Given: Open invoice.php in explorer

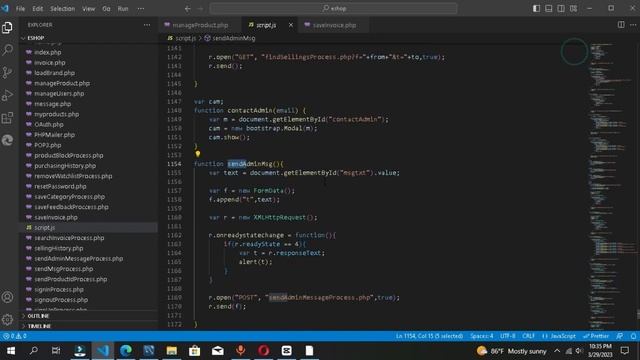Looking at the screenshot, I should [50, 62].
